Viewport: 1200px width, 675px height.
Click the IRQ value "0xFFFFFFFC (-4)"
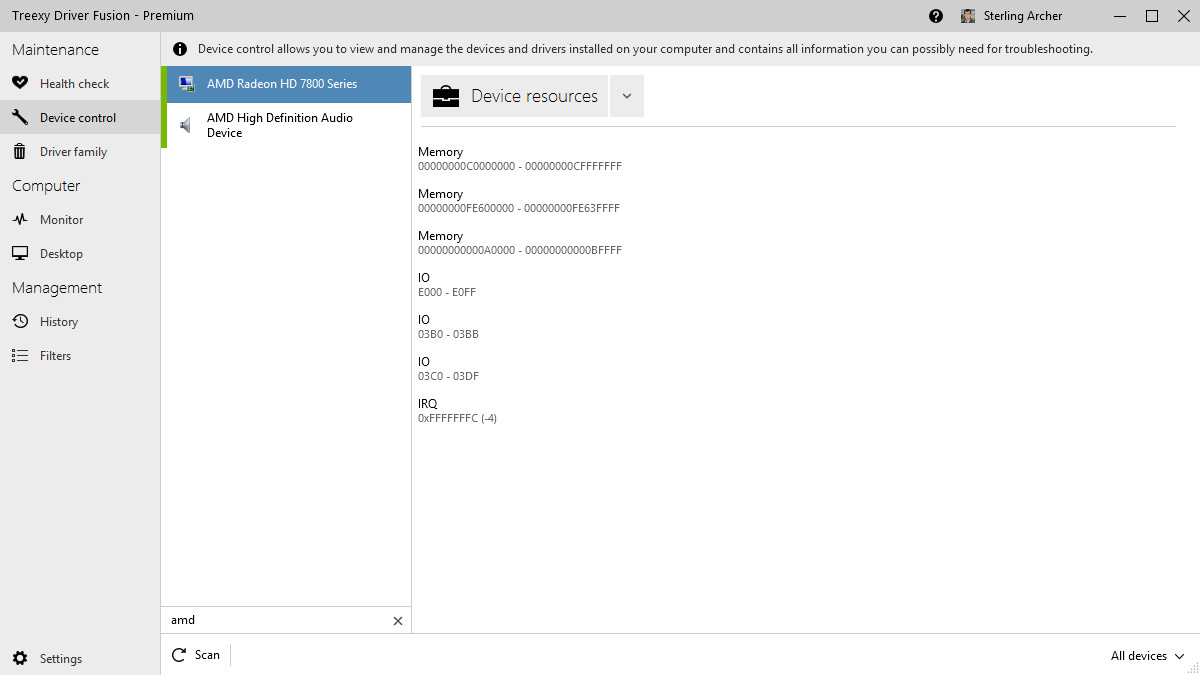pyautogui.click(x=457, y=418)
